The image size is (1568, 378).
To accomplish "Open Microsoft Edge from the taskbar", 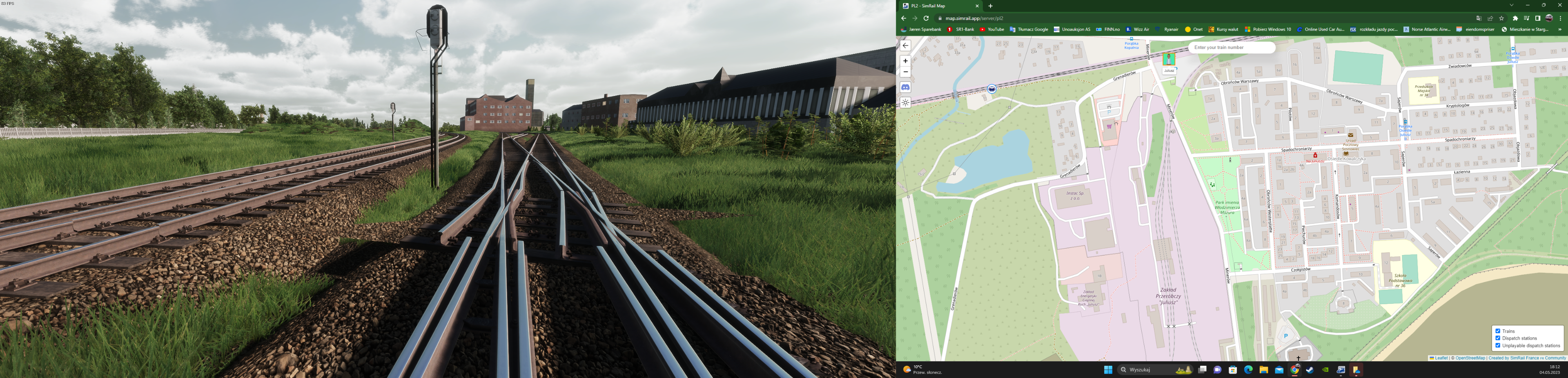I will pyautogui.click(x=1248, y=369).
